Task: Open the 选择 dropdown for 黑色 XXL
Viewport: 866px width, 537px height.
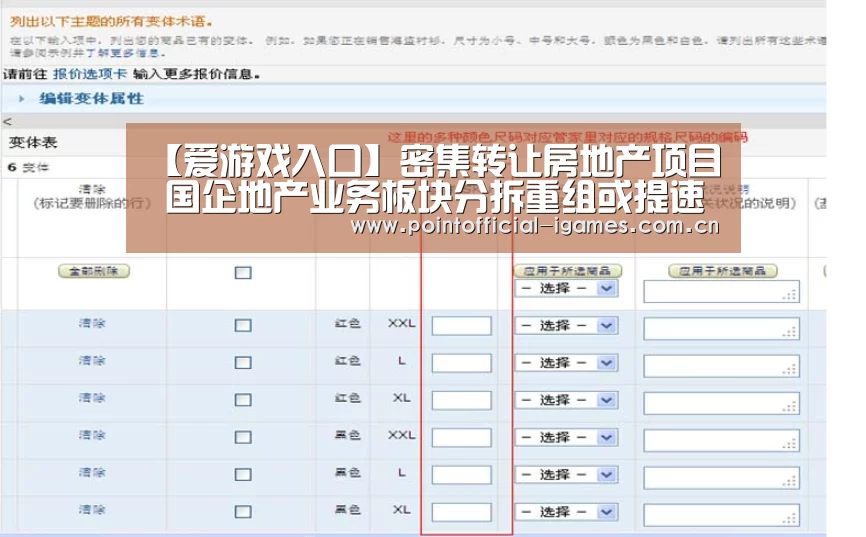Action: click(x=566, y=438)
